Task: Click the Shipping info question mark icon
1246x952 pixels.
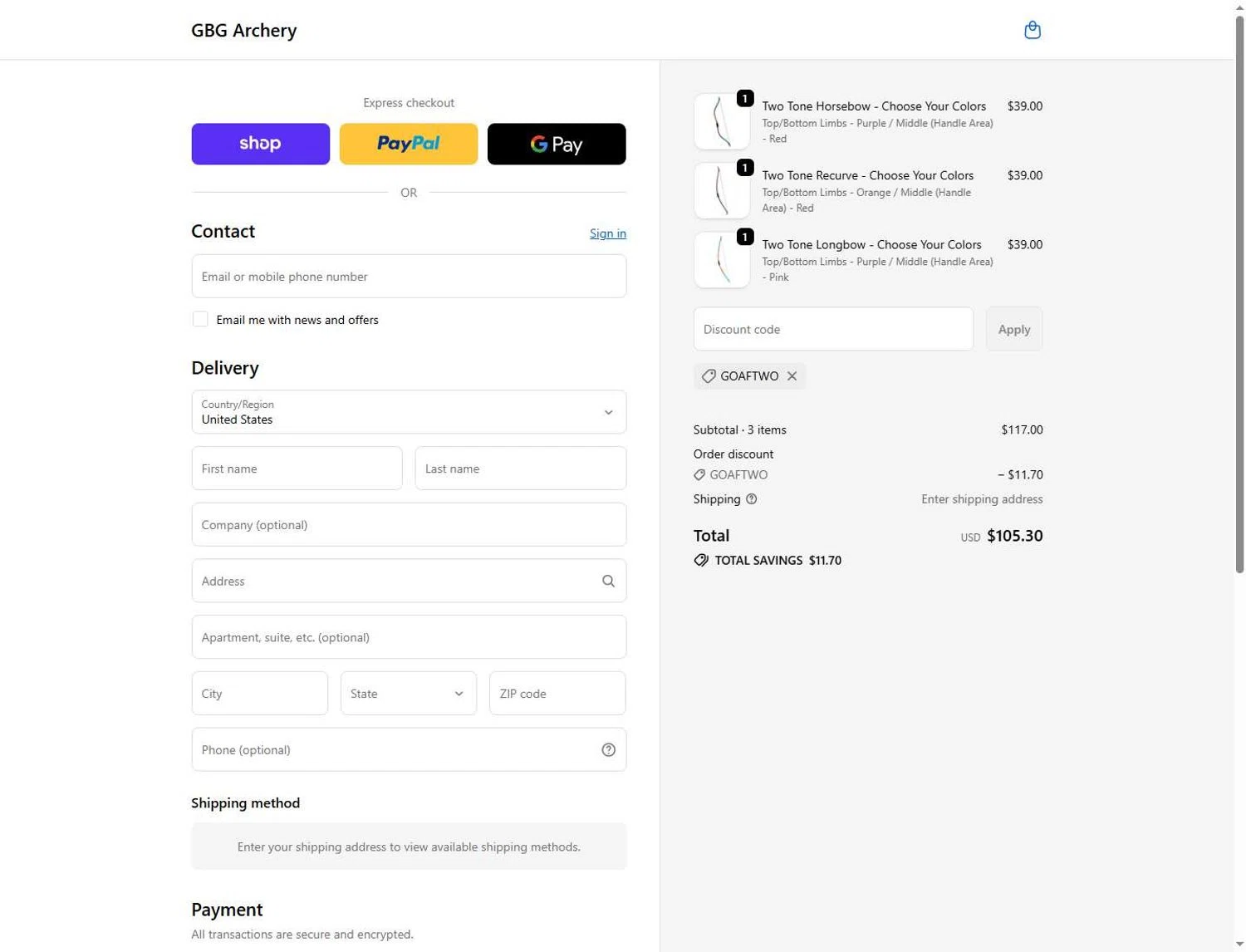Action: tap(752, 499)
